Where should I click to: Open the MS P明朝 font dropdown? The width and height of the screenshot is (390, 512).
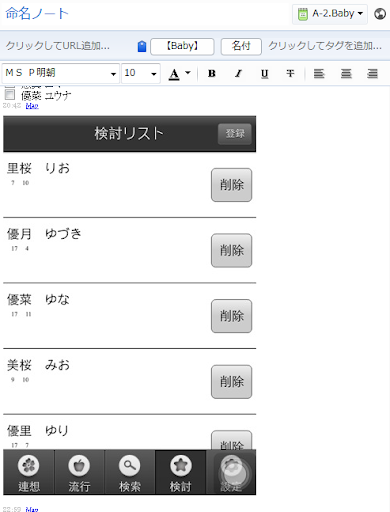(x=61, y=73)
